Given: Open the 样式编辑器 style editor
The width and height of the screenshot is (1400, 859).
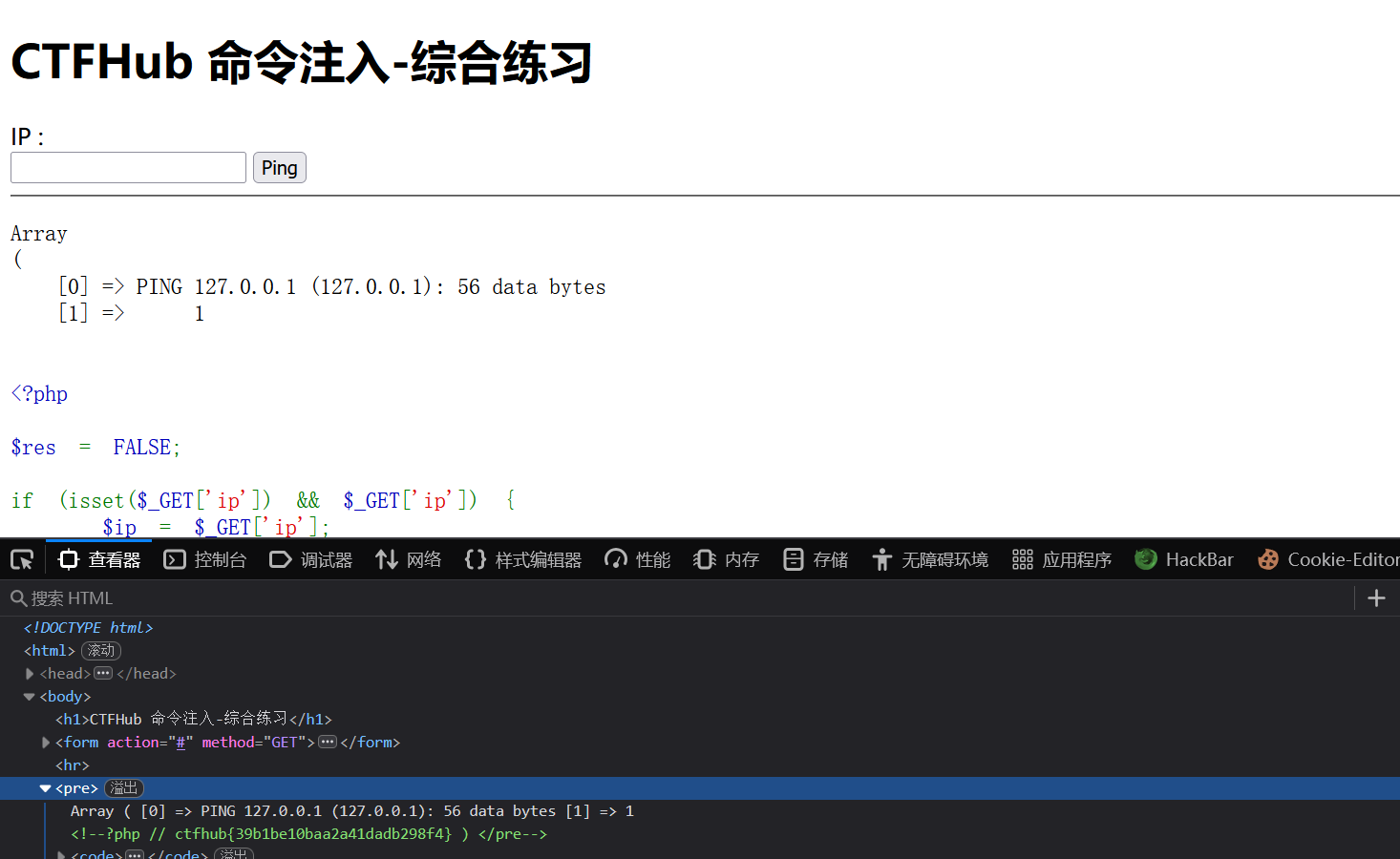Looking at the screenshot, I should (523, 559).
